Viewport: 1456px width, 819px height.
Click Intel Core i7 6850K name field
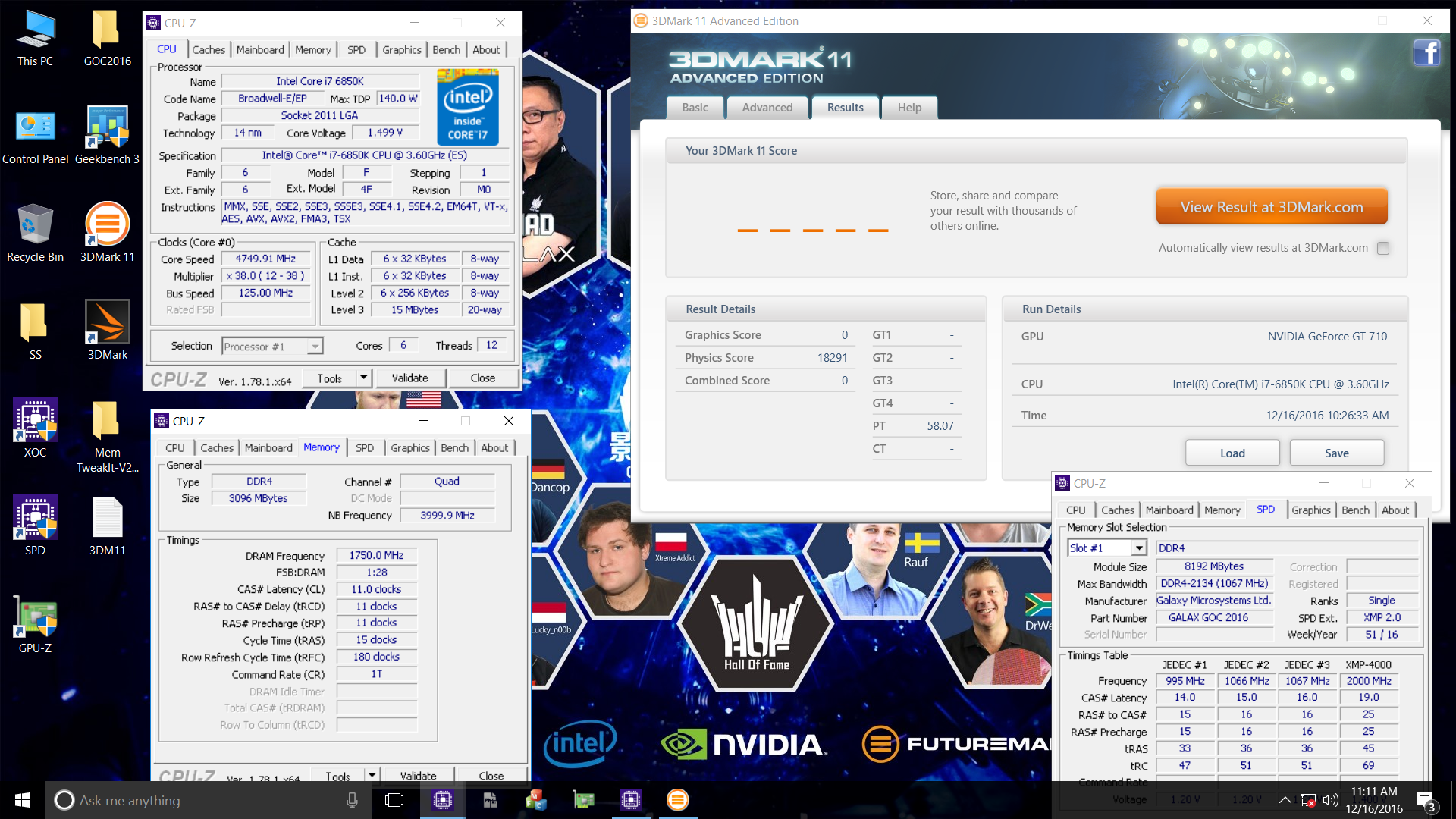coord(320,81)
